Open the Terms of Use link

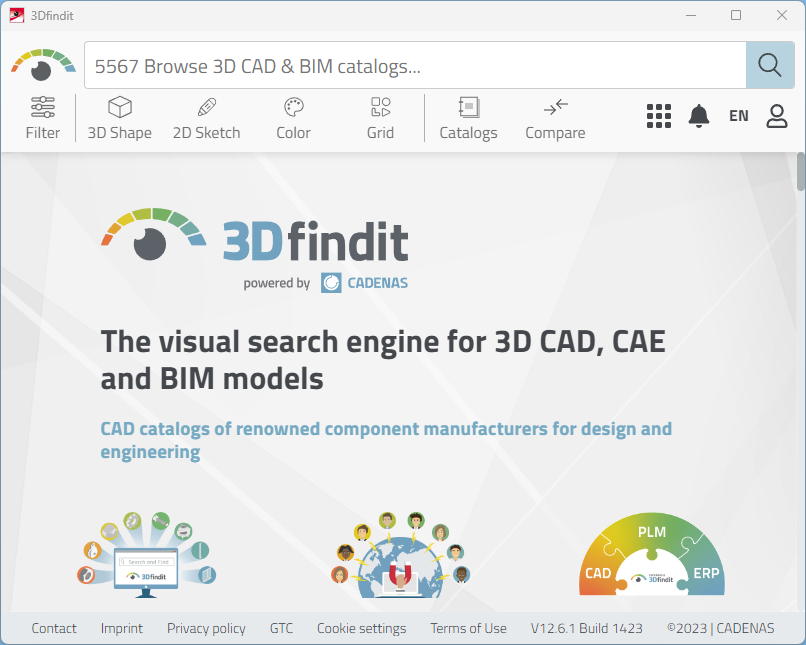coord(468,628)
